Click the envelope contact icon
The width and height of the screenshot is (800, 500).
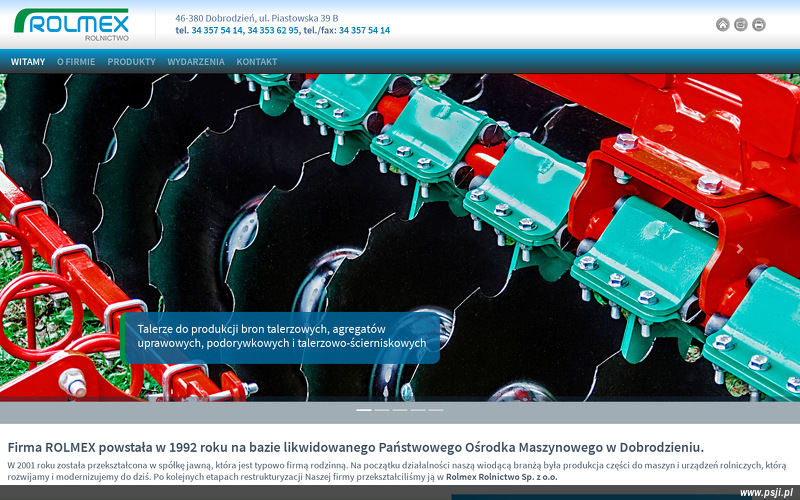tap(741, 24)
